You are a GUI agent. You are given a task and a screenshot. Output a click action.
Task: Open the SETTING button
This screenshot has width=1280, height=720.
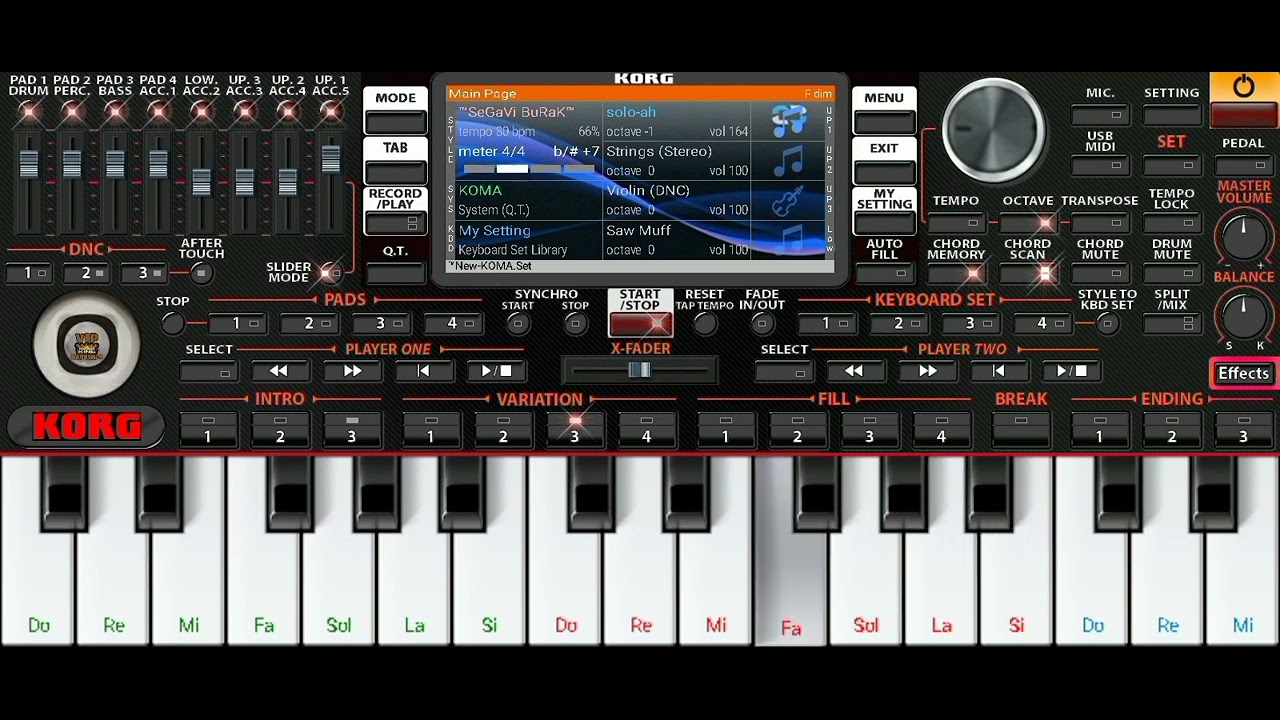coord(1172,115)
